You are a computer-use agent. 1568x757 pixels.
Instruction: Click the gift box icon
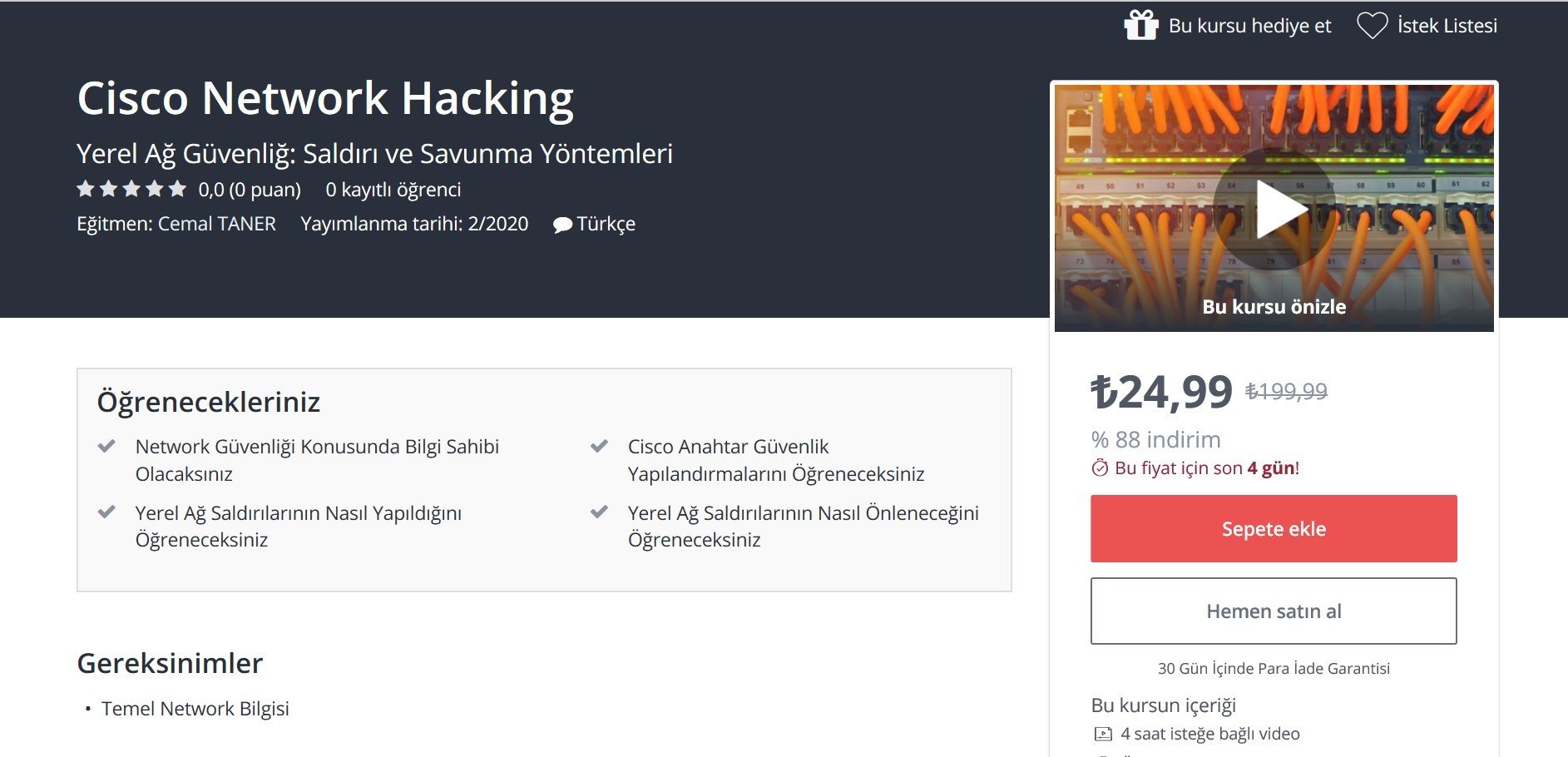(x=1140, y=25)
